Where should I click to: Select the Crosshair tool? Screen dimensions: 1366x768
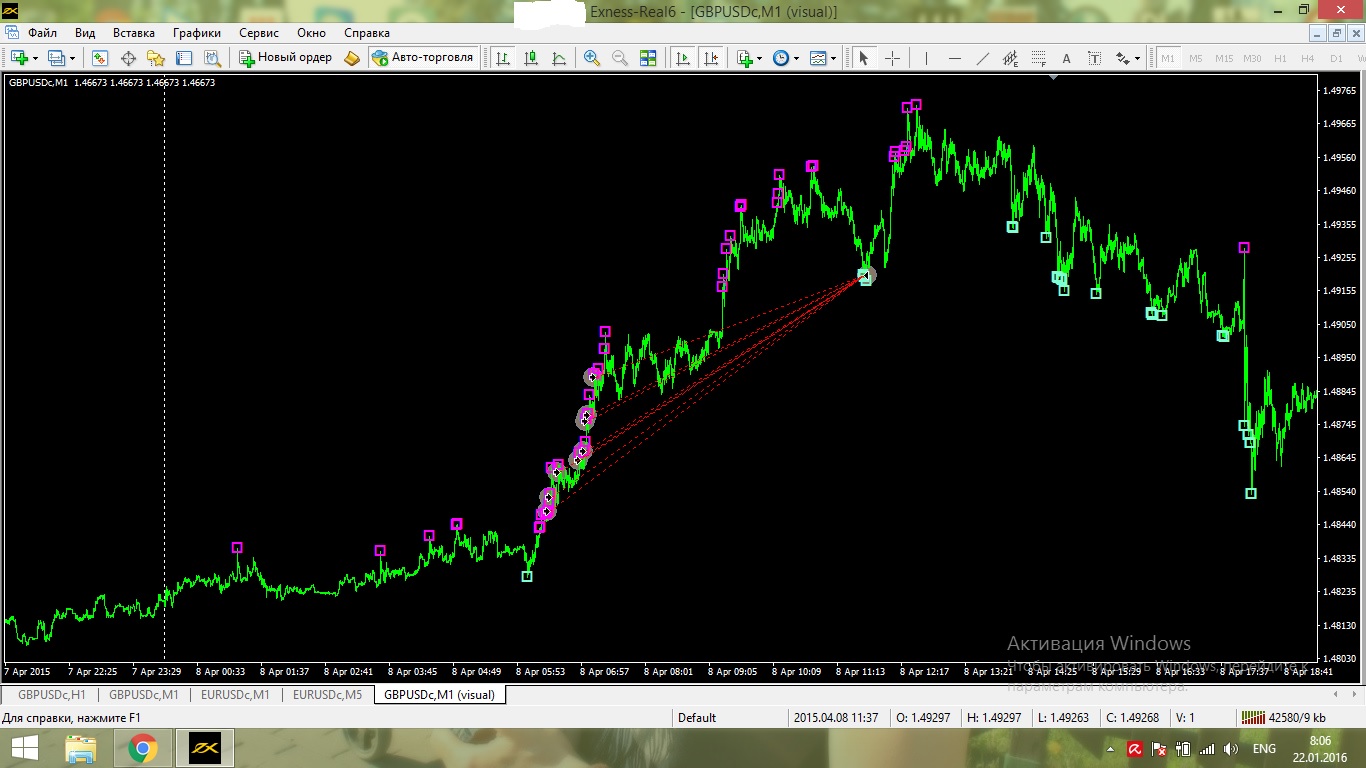click(892, 58)
